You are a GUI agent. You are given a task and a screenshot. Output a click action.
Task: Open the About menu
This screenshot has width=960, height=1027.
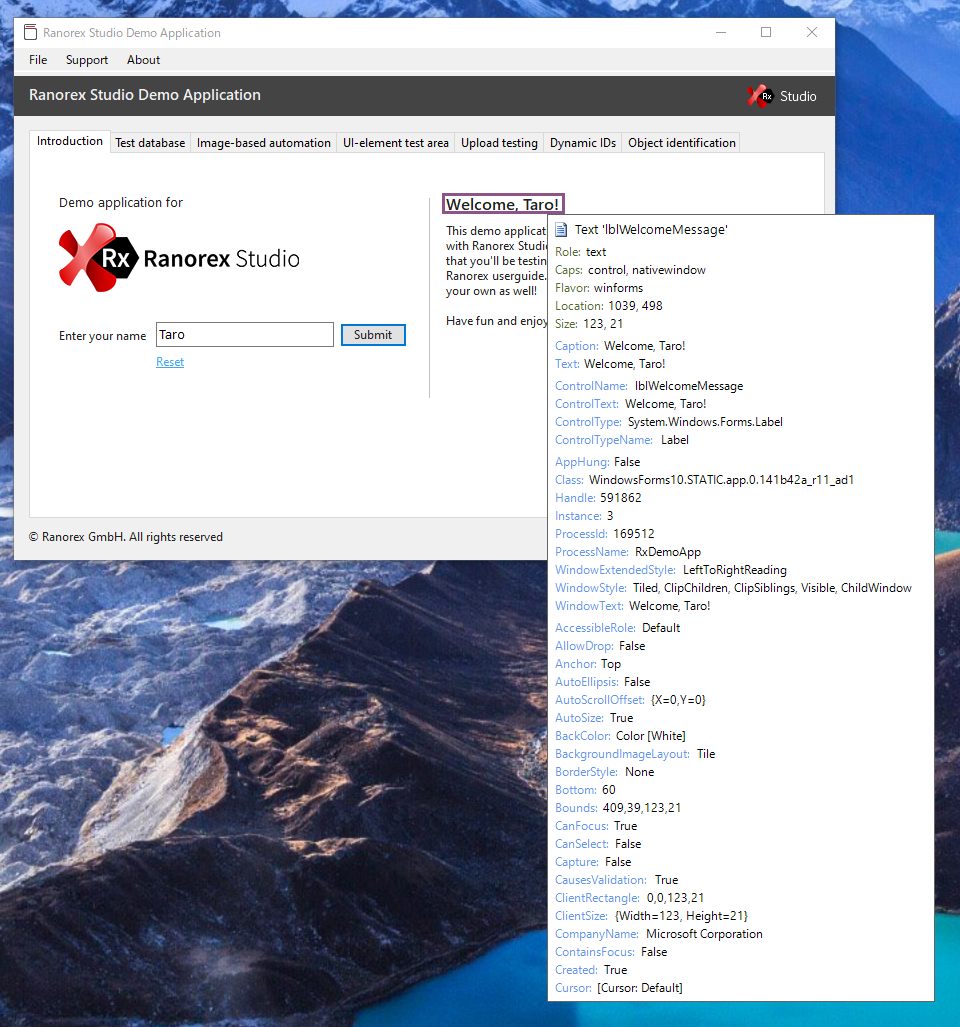[x=143, y=60]
